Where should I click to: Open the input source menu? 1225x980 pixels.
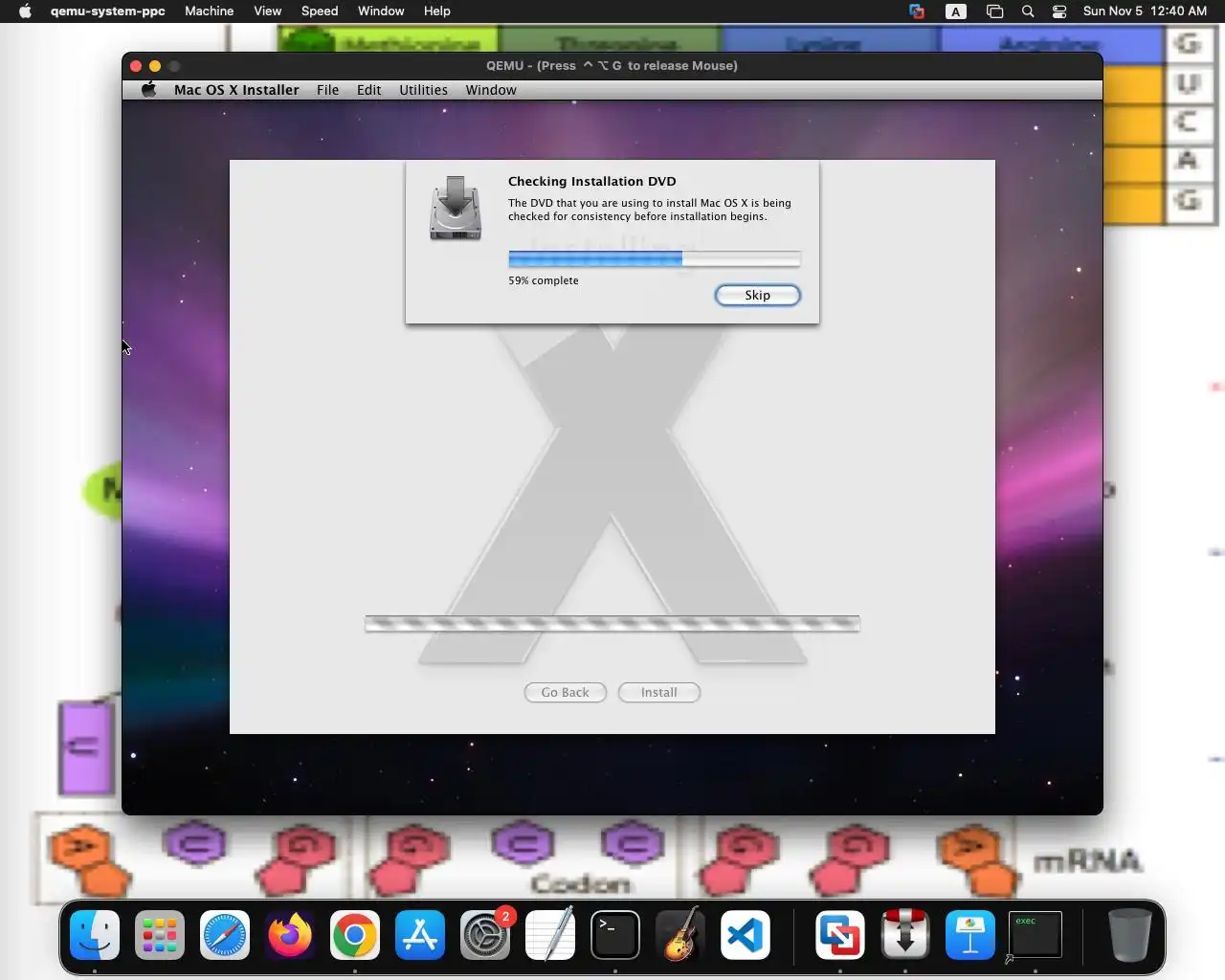[956, 11]
